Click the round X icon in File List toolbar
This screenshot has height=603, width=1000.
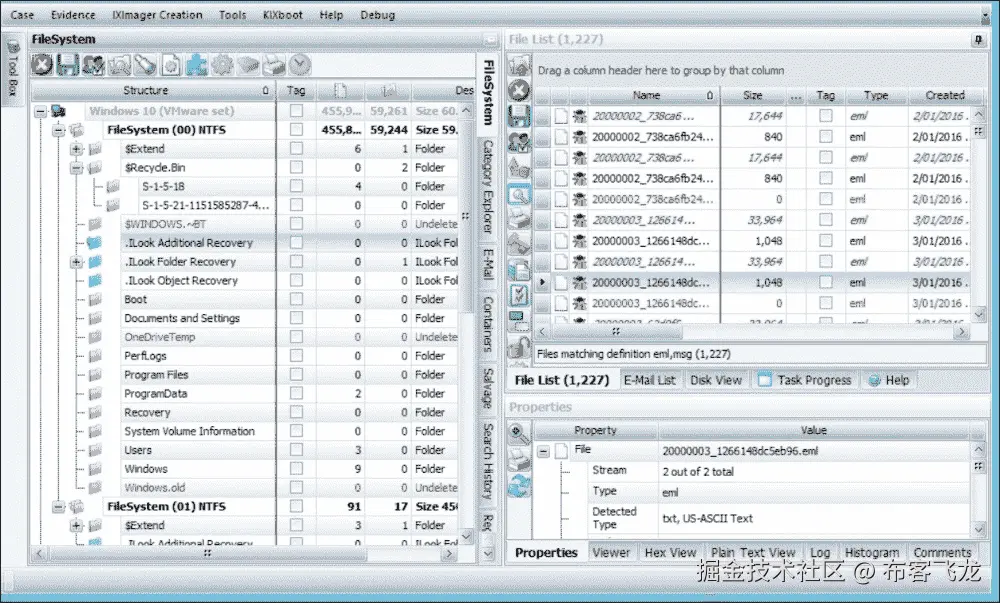click(519, 91)
